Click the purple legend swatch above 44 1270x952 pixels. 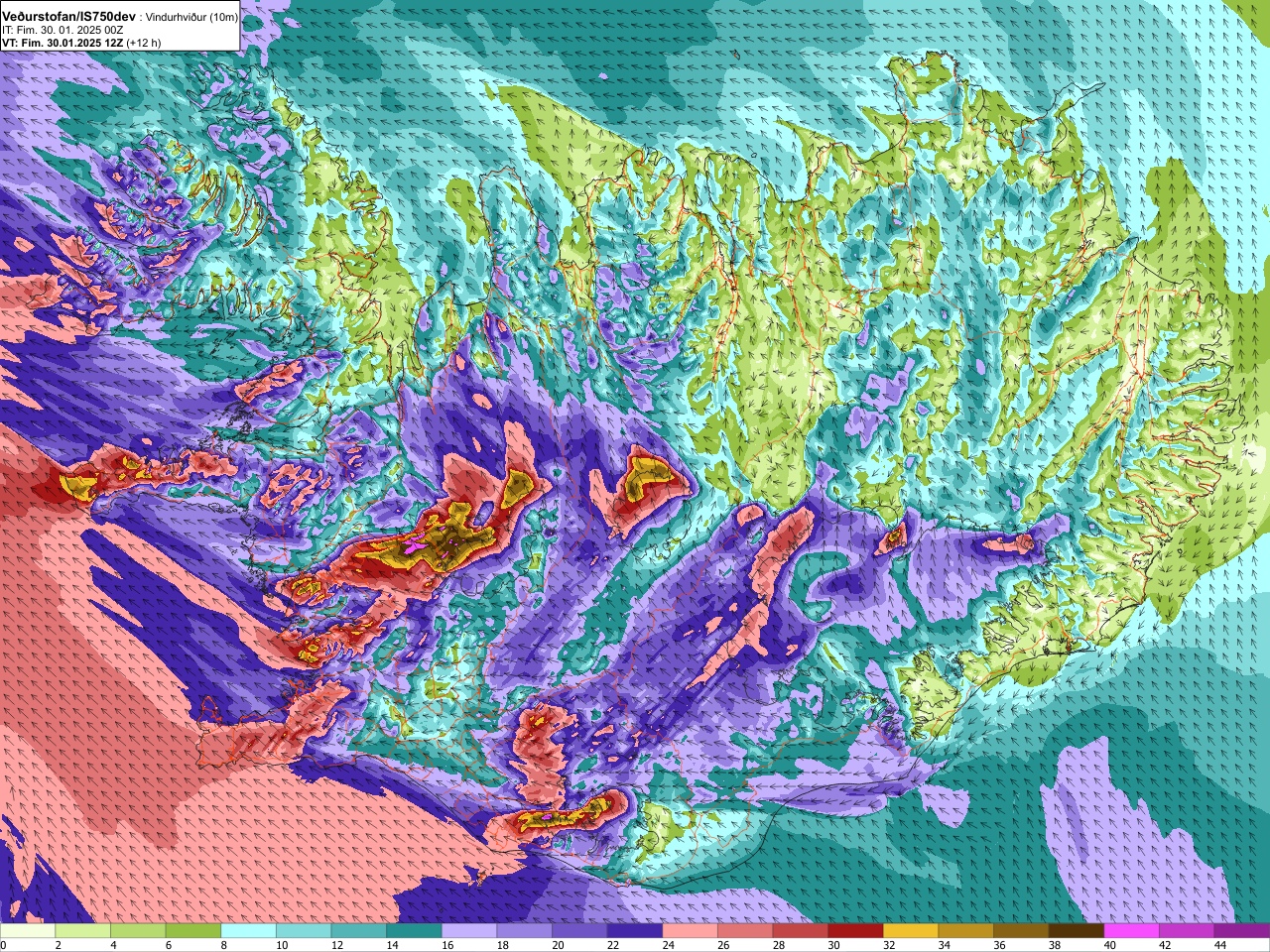coord(1242,931)
